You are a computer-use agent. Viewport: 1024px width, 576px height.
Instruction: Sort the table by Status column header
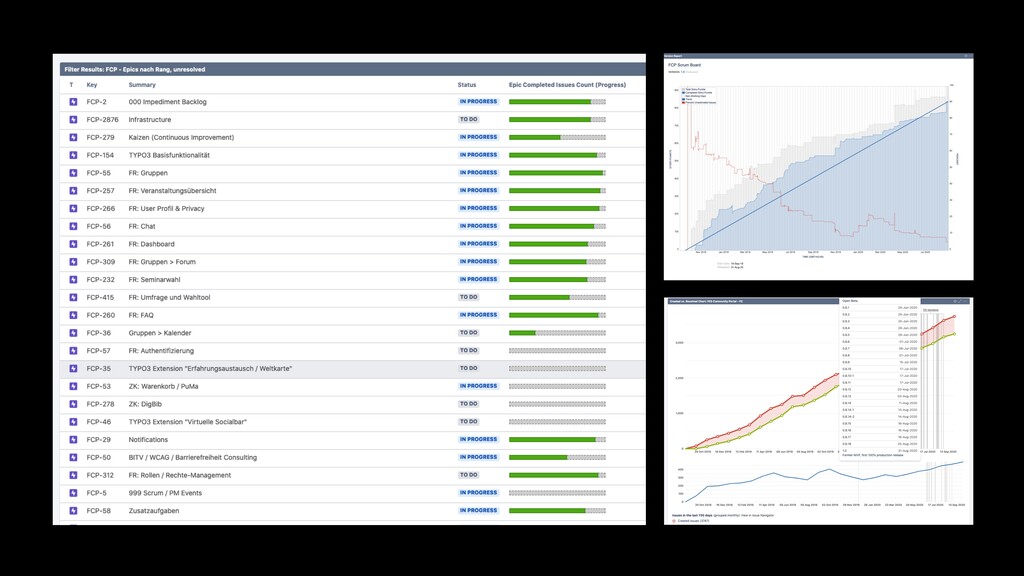(x=467, y=85)
